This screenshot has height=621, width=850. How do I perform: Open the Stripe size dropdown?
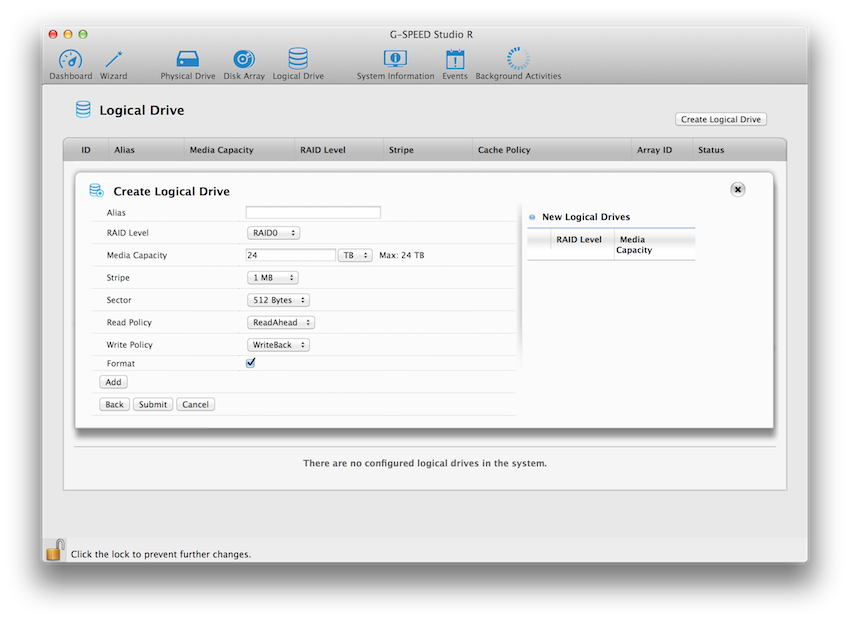click(273, 277)
